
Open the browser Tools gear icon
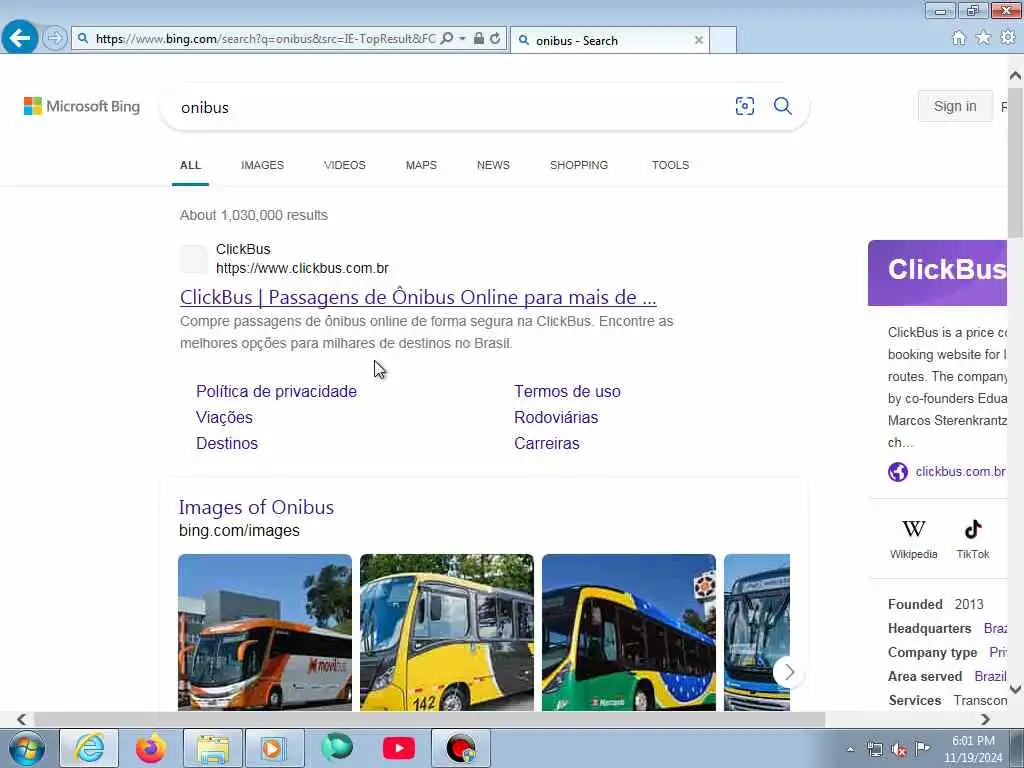(1008, 38)
